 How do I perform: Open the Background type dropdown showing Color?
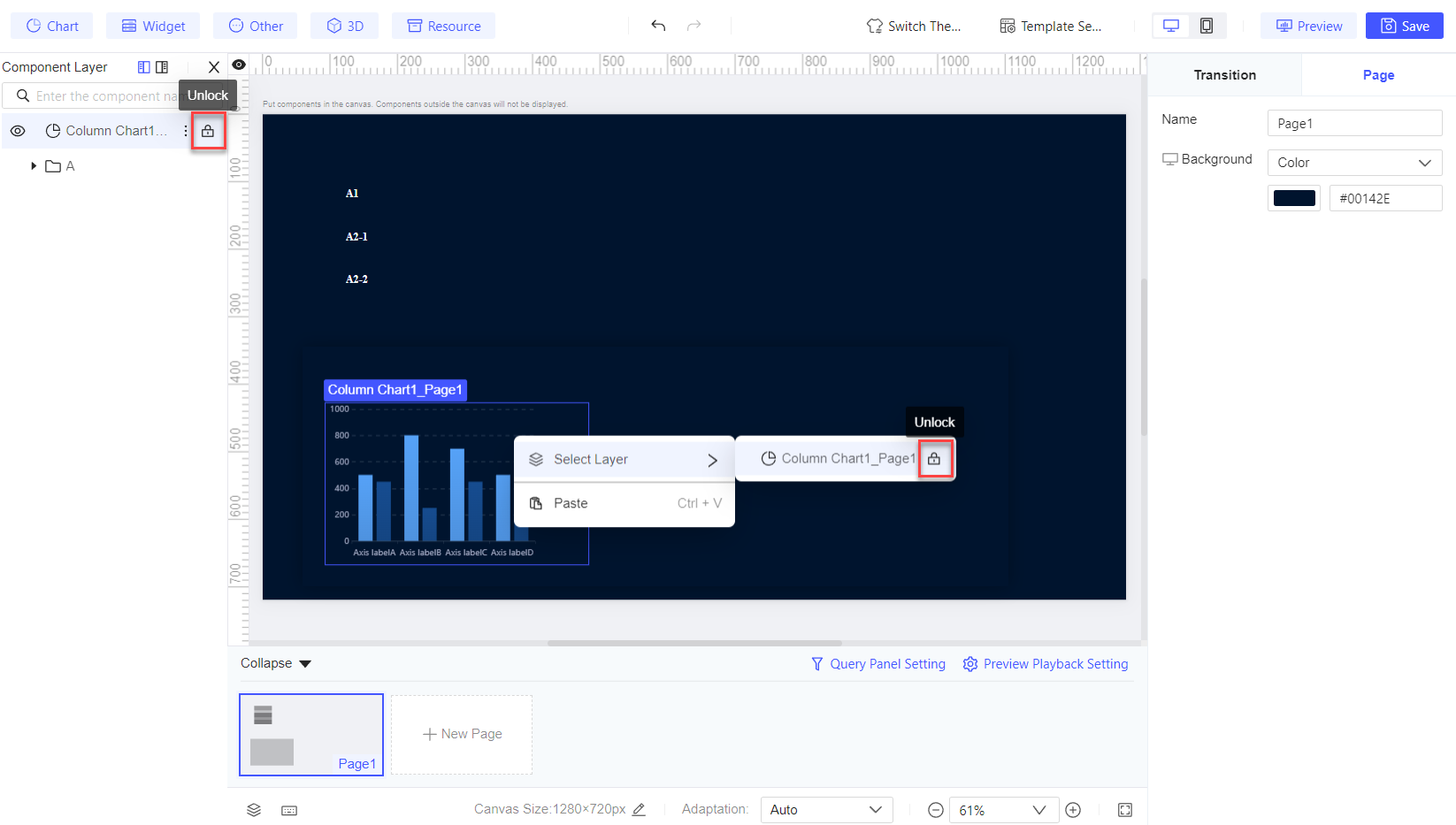pos(1354,163)
